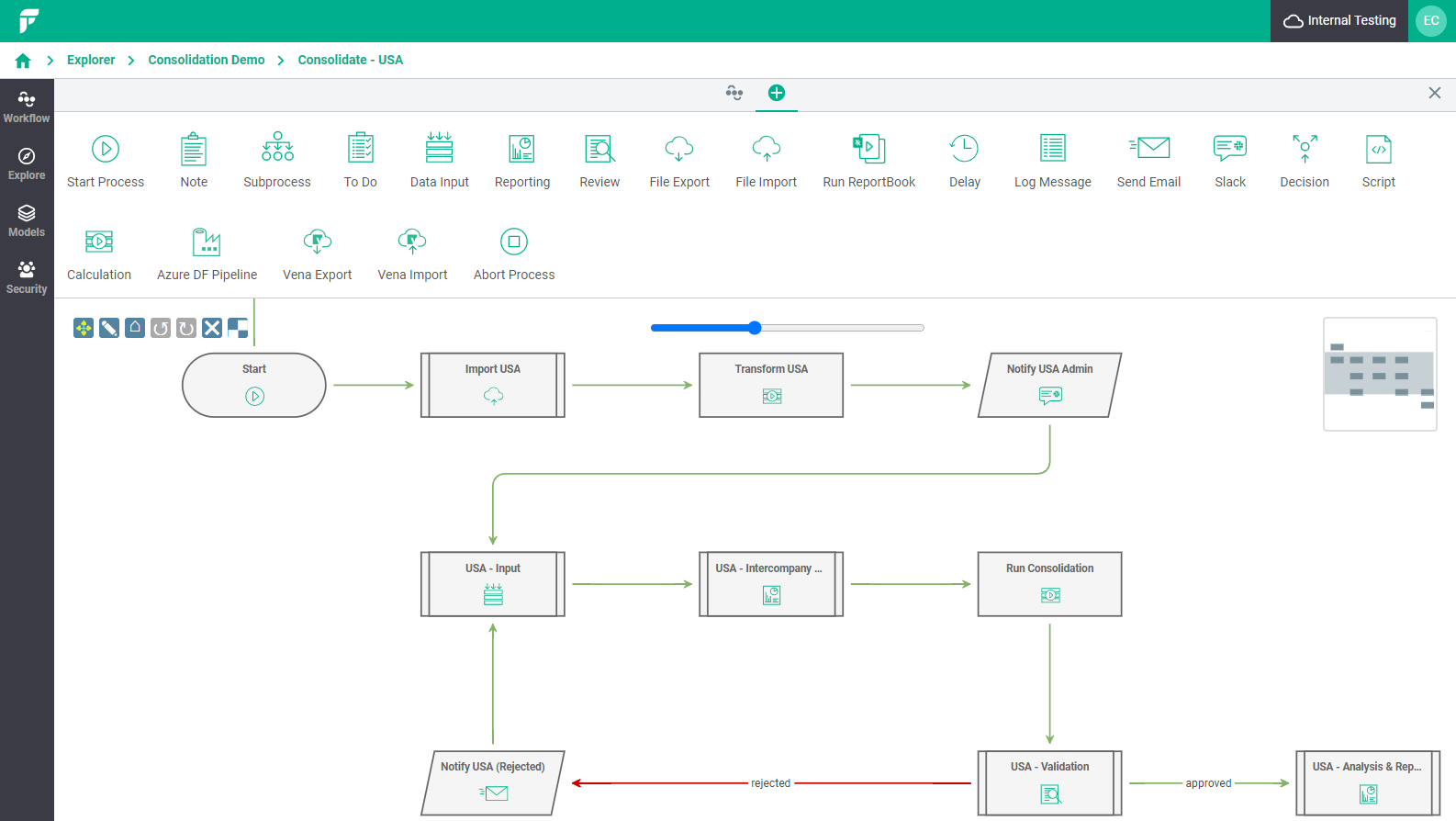Select the Start Process palette icon
1456x821 pixels.
point(106,149)
